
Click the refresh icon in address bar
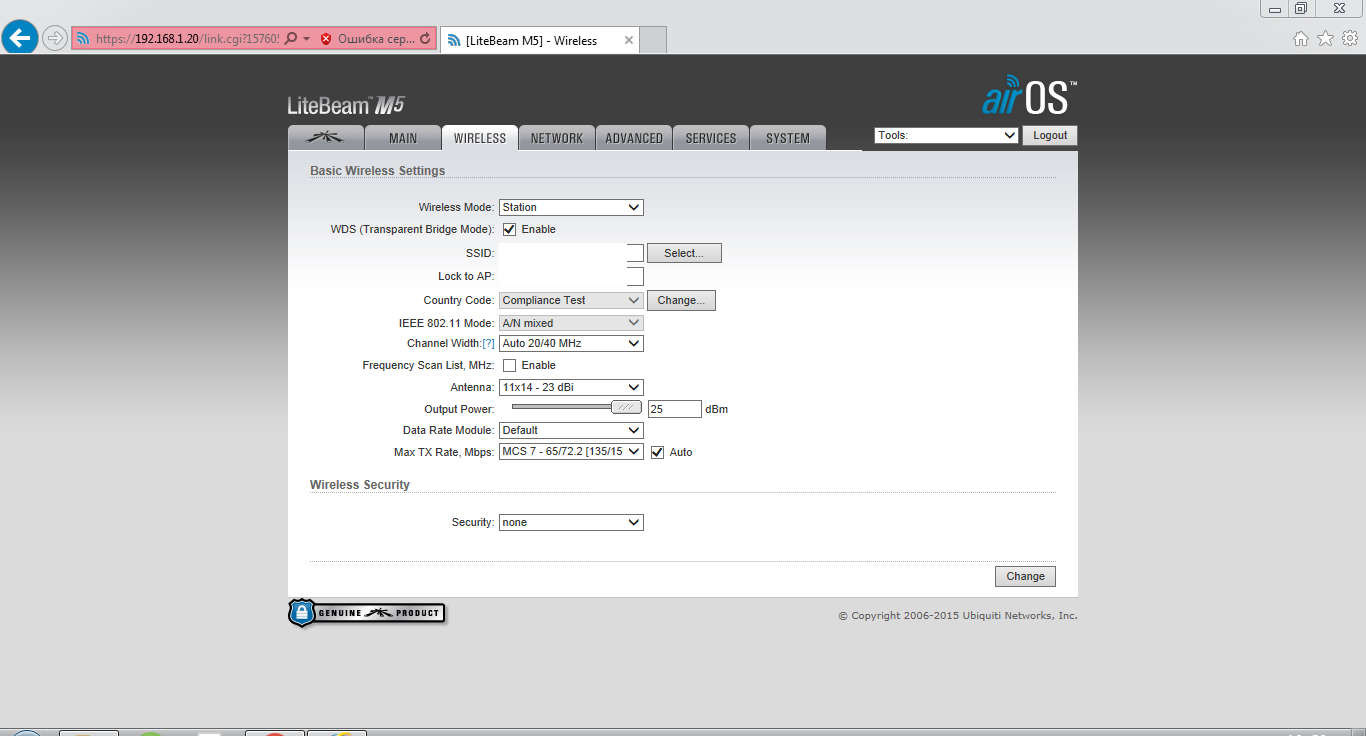pos(425,40)
